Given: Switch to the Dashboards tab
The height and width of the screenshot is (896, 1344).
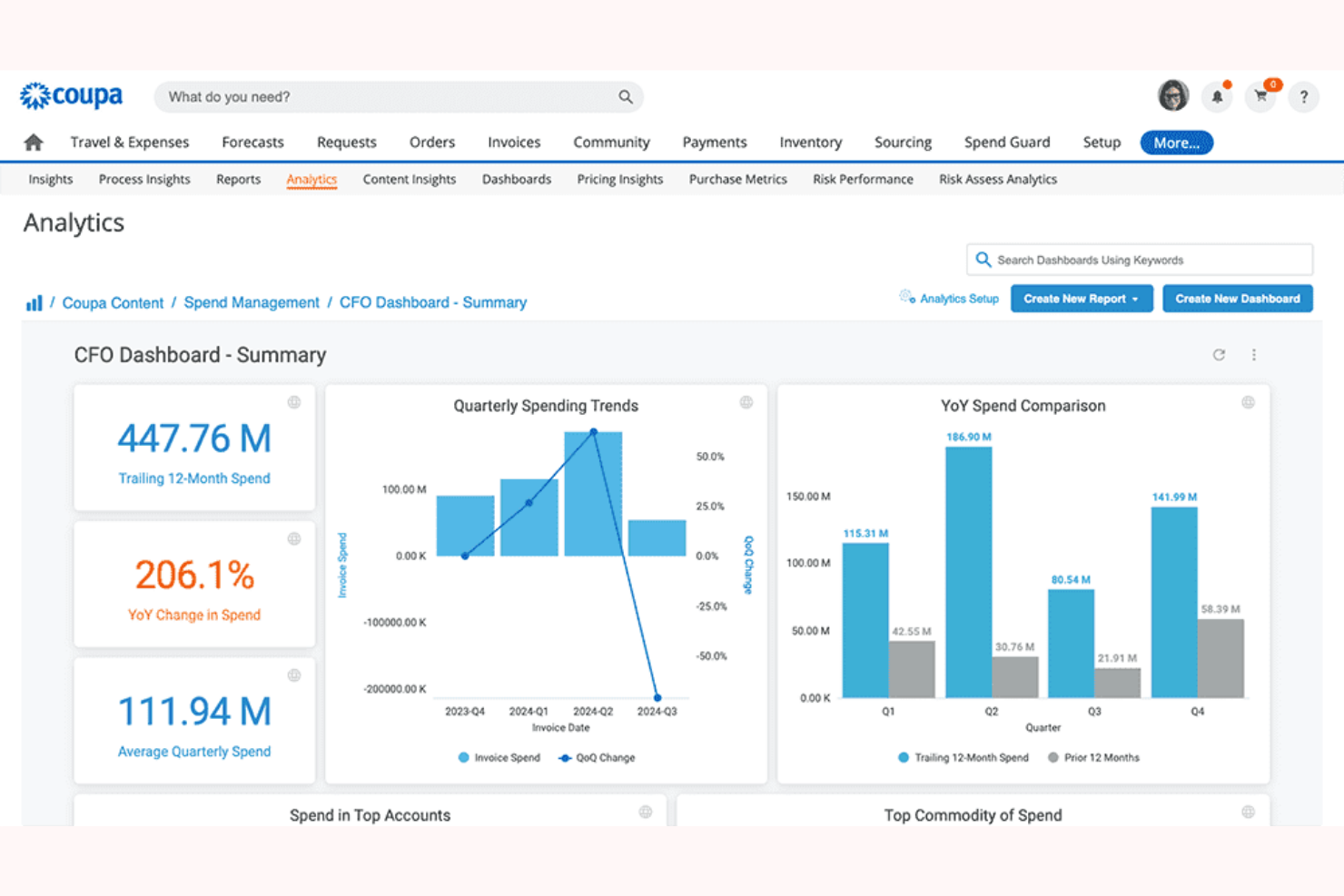Looking at the screenshot, I should (x=516, y=179).
